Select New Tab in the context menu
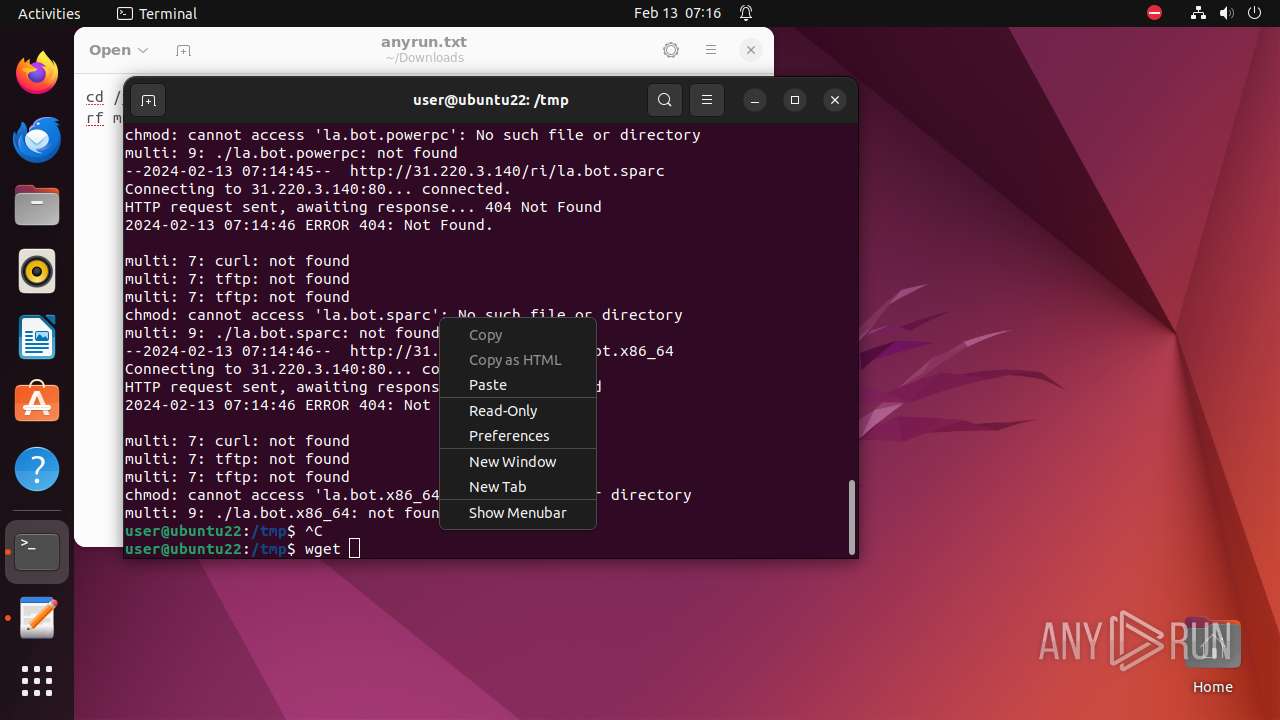 coord(518,487)
